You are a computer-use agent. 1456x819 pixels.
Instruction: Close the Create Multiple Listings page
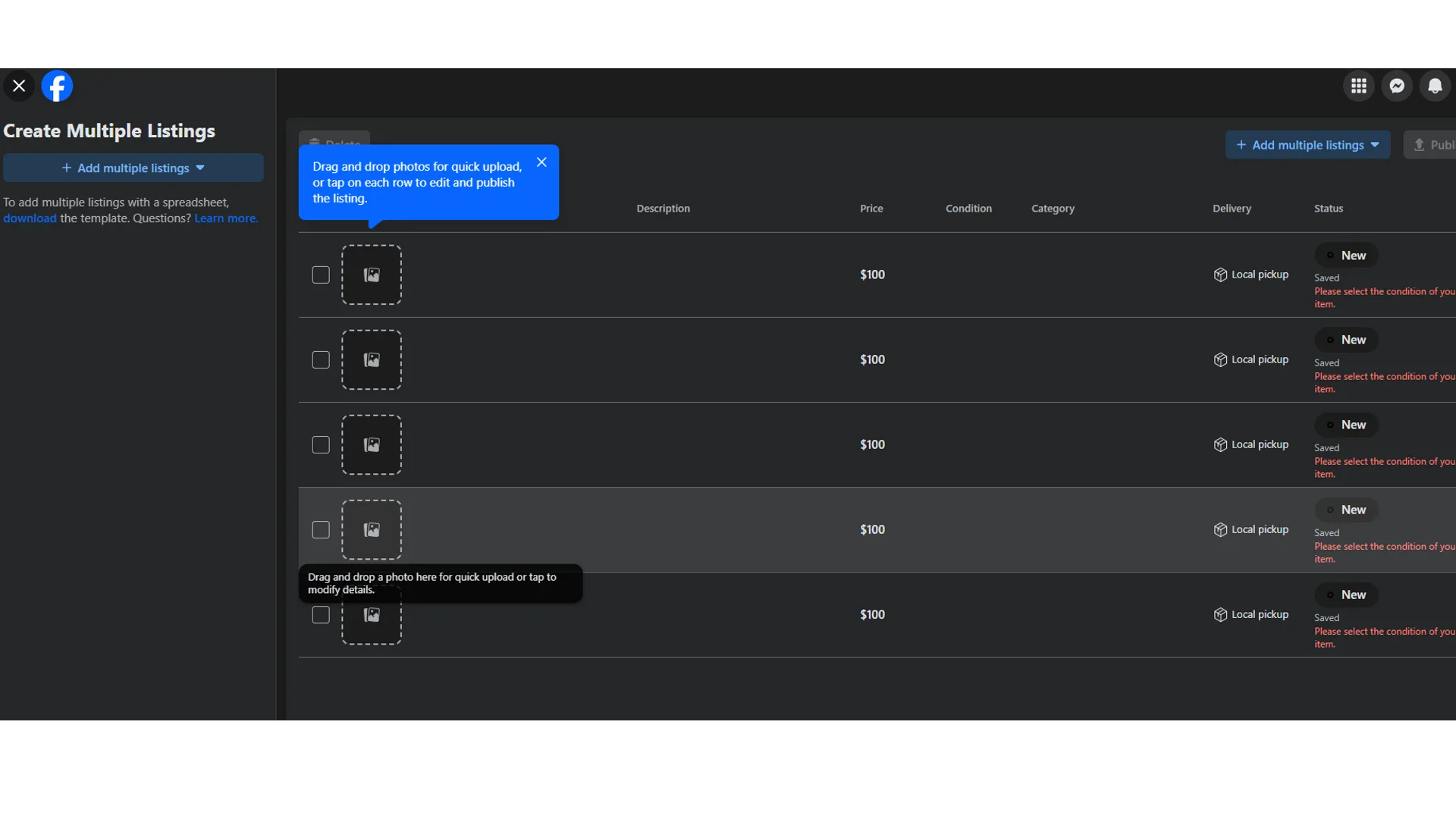click(x=19, y=86)
